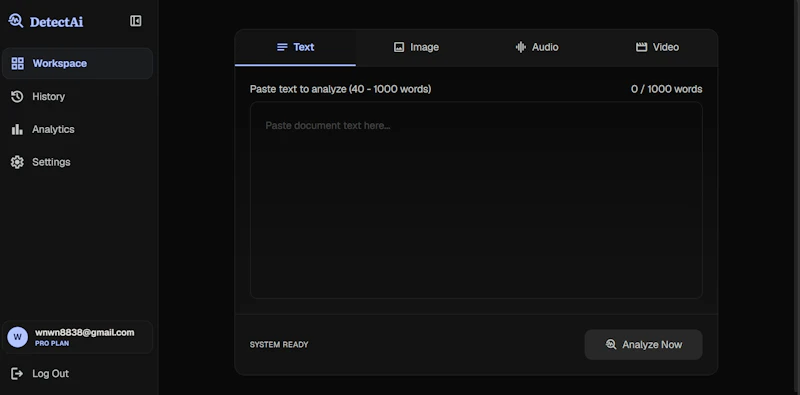Open the History page
The width and height of the screenshot is (800, 395).
pyautogui.click(x=78, y=96)
